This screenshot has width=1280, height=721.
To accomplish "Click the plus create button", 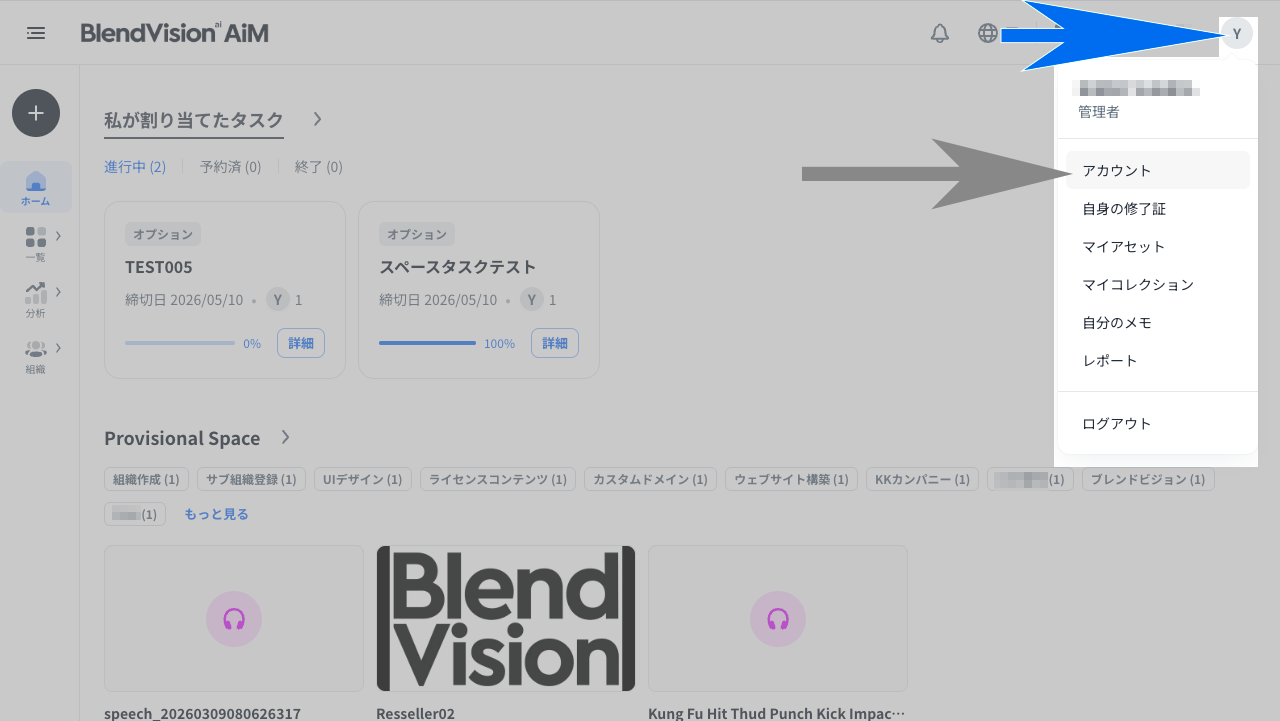I will pyautogui.click(x=36, y=113).
